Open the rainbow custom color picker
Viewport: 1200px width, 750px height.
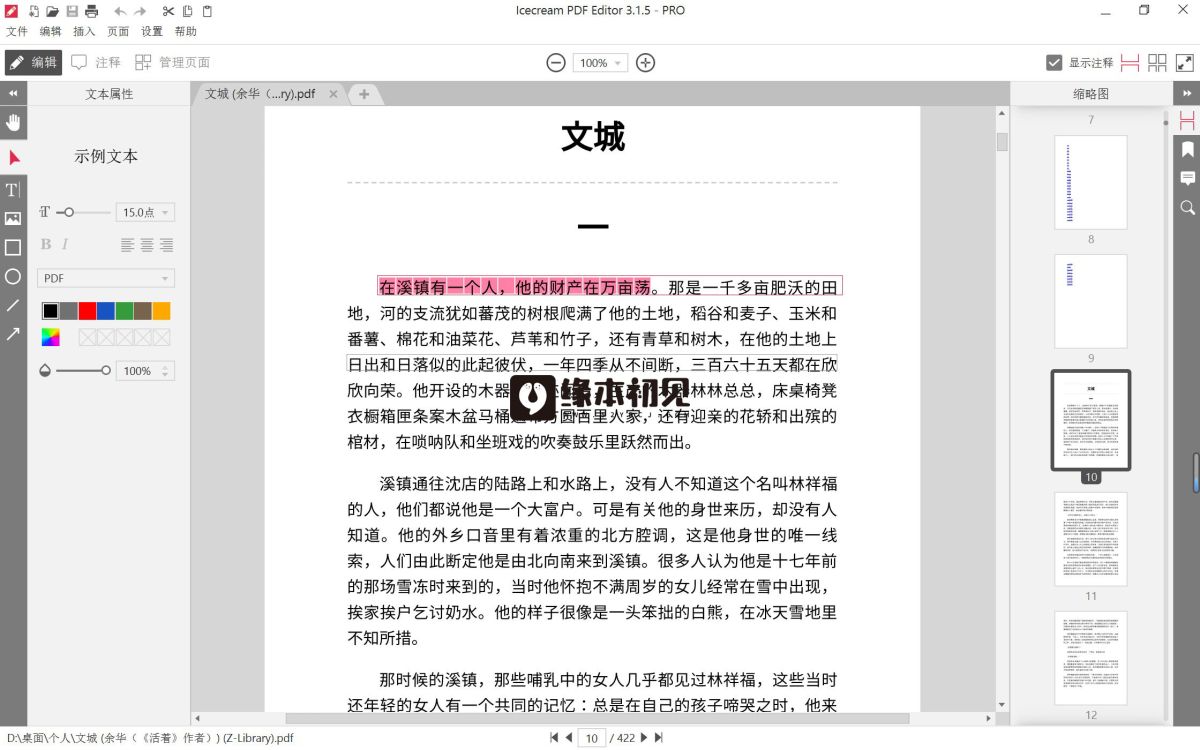pos(50,337)
